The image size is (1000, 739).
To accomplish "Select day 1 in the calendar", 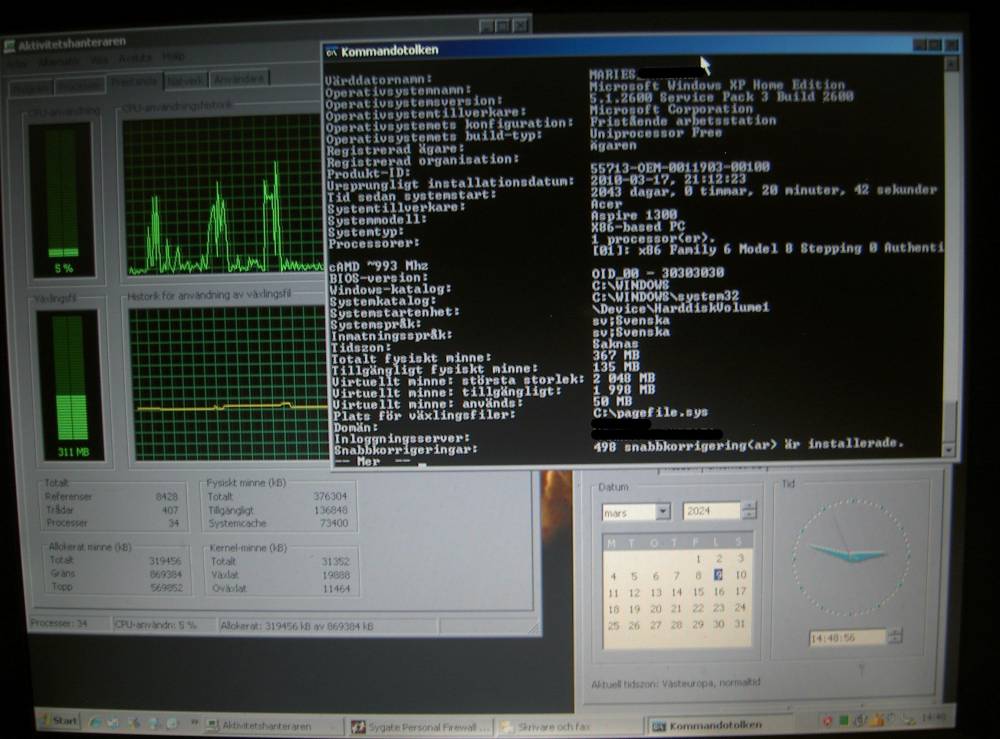I will tap(698, 559).
